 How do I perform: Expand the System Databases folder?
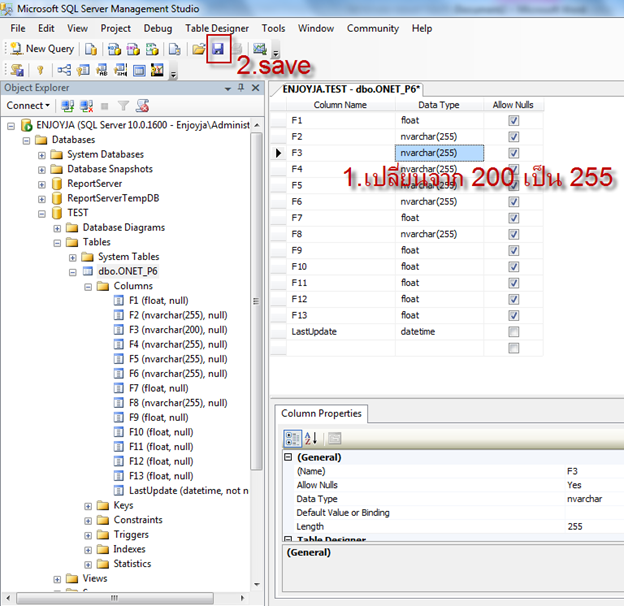pyautogui.click(x=42, y=155)
